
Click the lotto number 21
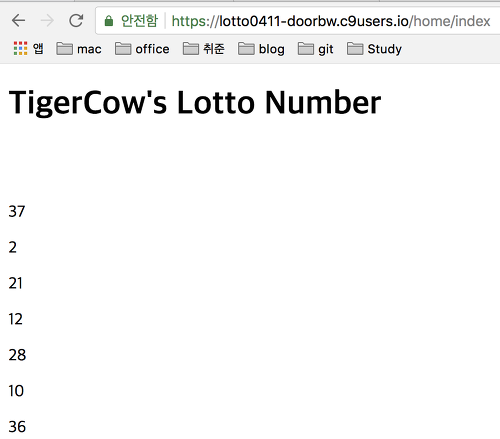pyautogui.click(x=16, y=283)
